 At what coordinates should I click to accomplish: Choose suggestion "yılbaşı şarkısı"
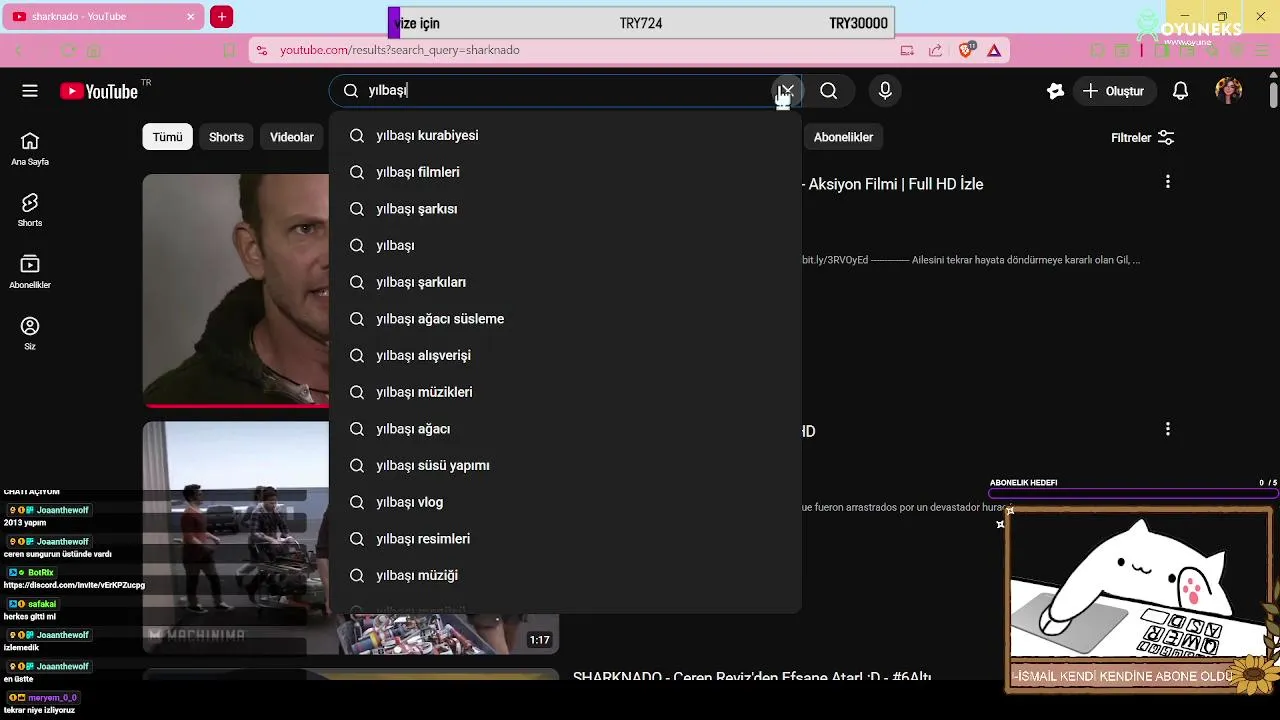tap(565, 209)
